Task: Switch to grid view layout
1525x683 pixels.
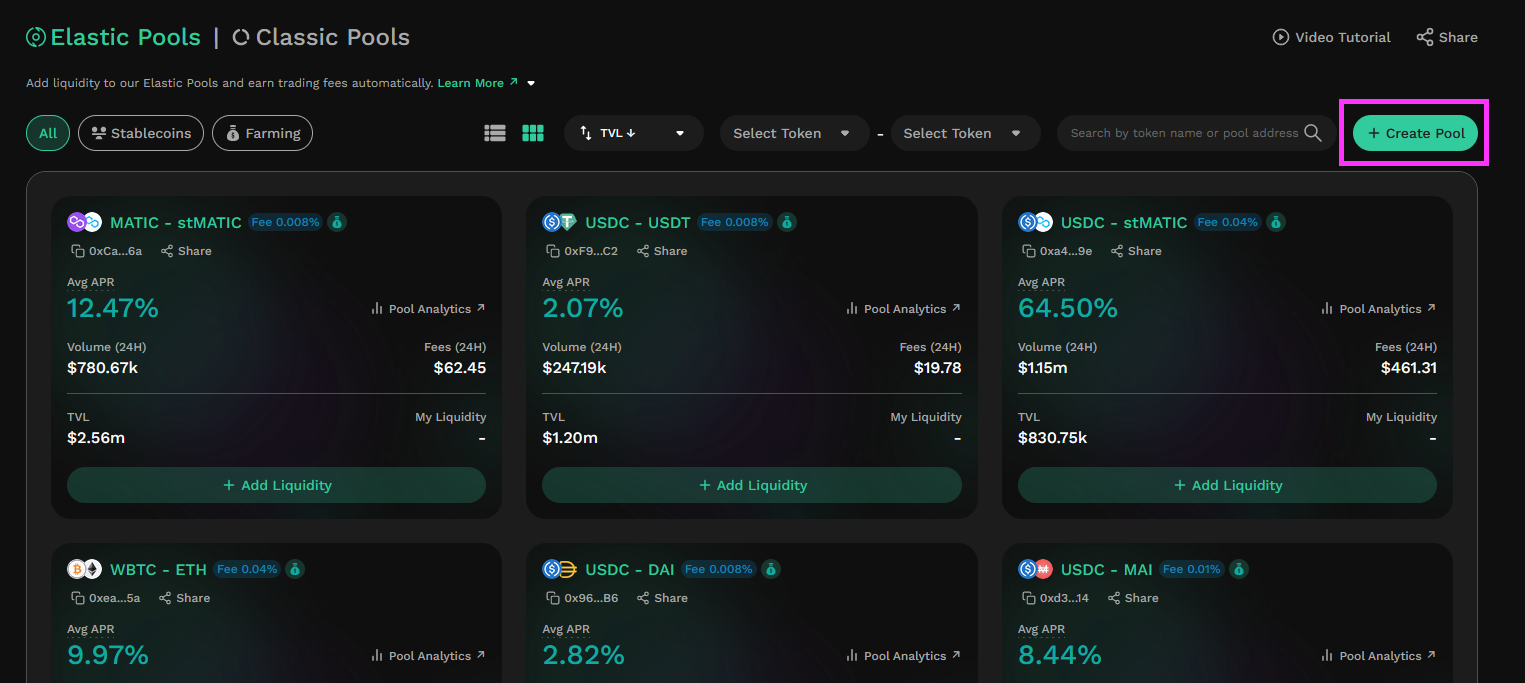Action: 533,133
